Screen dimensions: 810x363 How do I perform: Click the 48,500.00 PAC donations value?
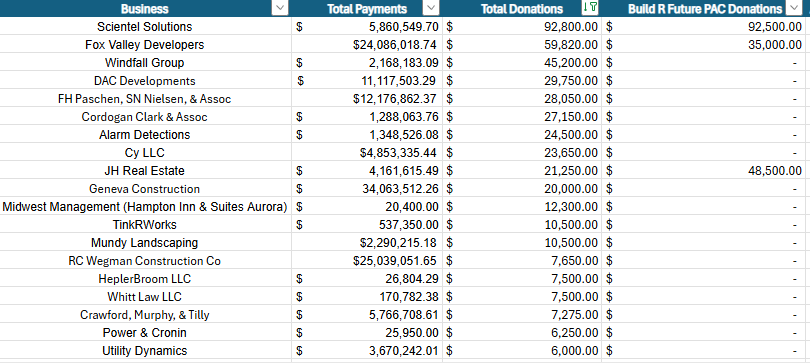(x=775, y=171)
